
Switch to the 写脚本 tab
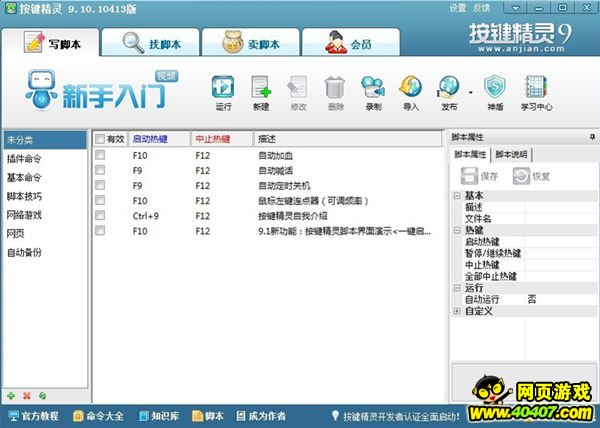pyautogui.click(x=51, y=42)
